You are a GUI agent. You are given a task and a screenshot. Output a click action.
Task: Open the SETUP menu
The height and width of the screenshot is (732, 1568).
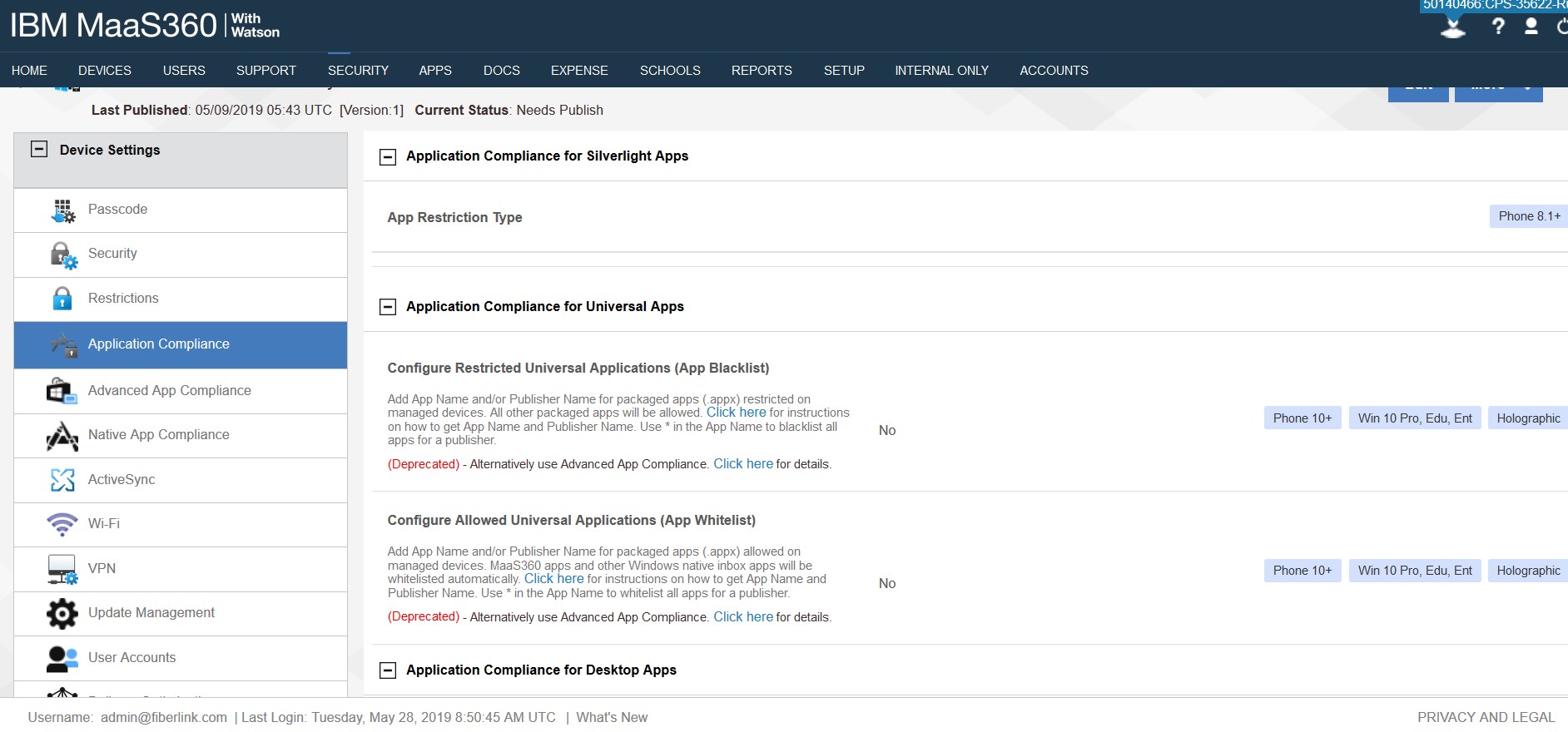pyautogui.click(x=844, y=71)
